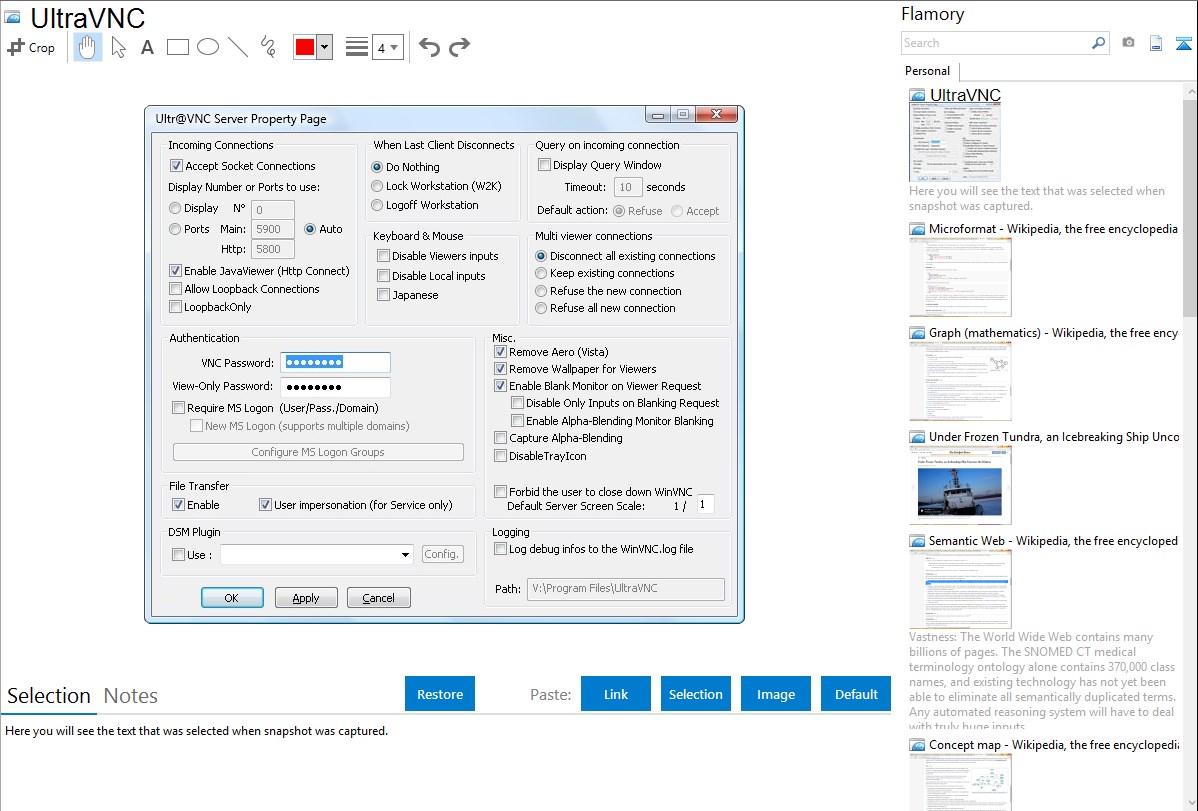Image resolution: width=1198 pixels, height=811 pixels.
Task: Select the Crop tool
Action: click(x=31, y=47)
